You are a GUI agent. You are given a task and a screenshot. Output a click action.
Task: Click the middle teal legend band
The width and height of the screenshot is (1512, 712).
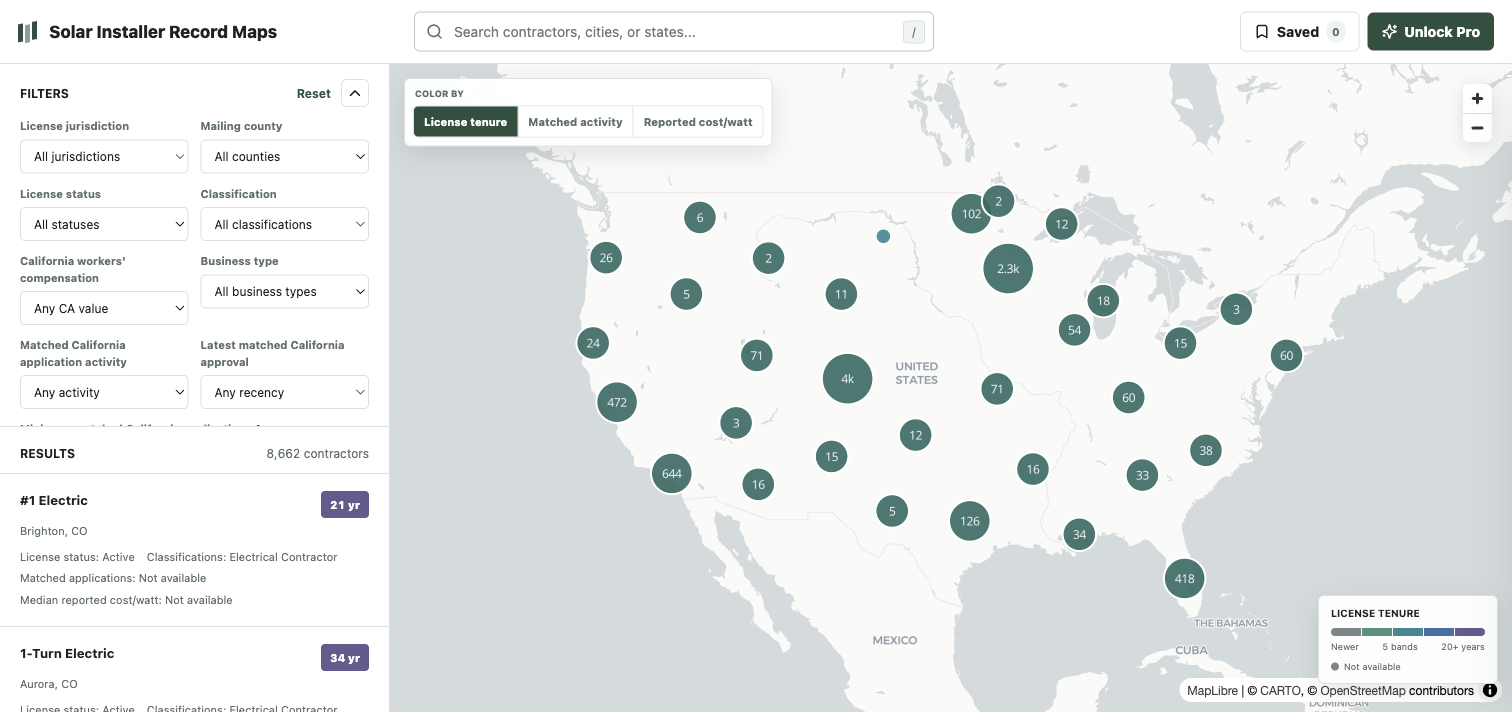coord(1408,632)
